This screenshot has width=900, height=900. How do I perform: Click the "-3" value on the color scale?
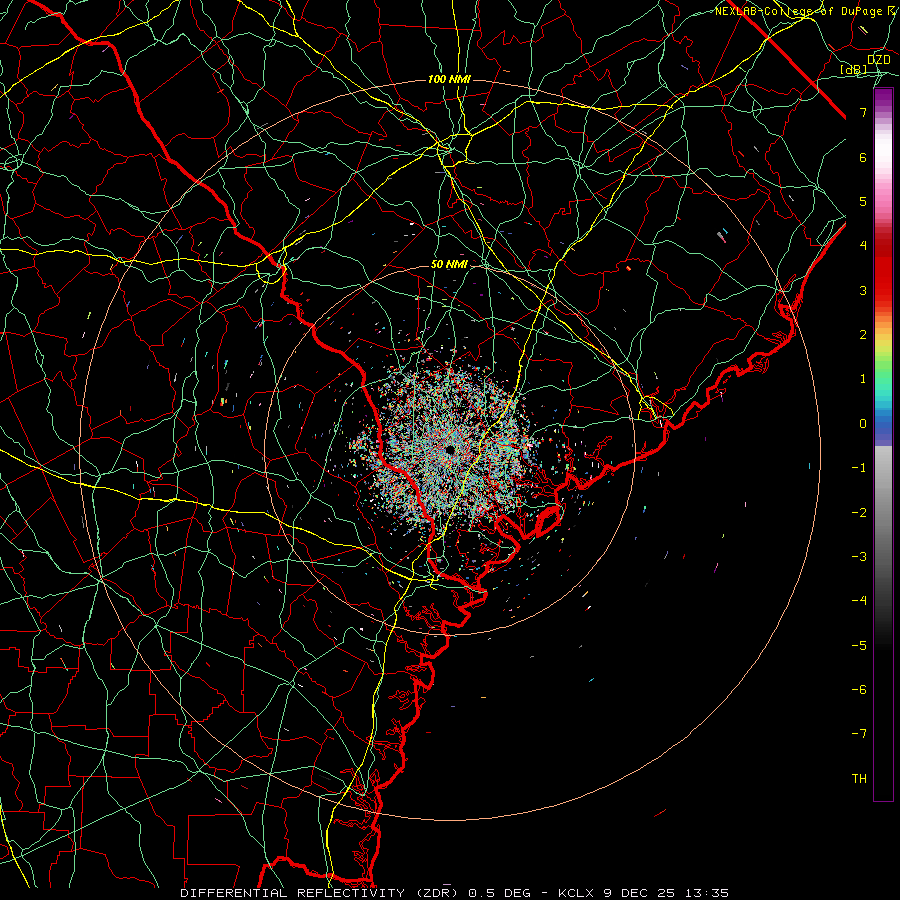(859, 556)
